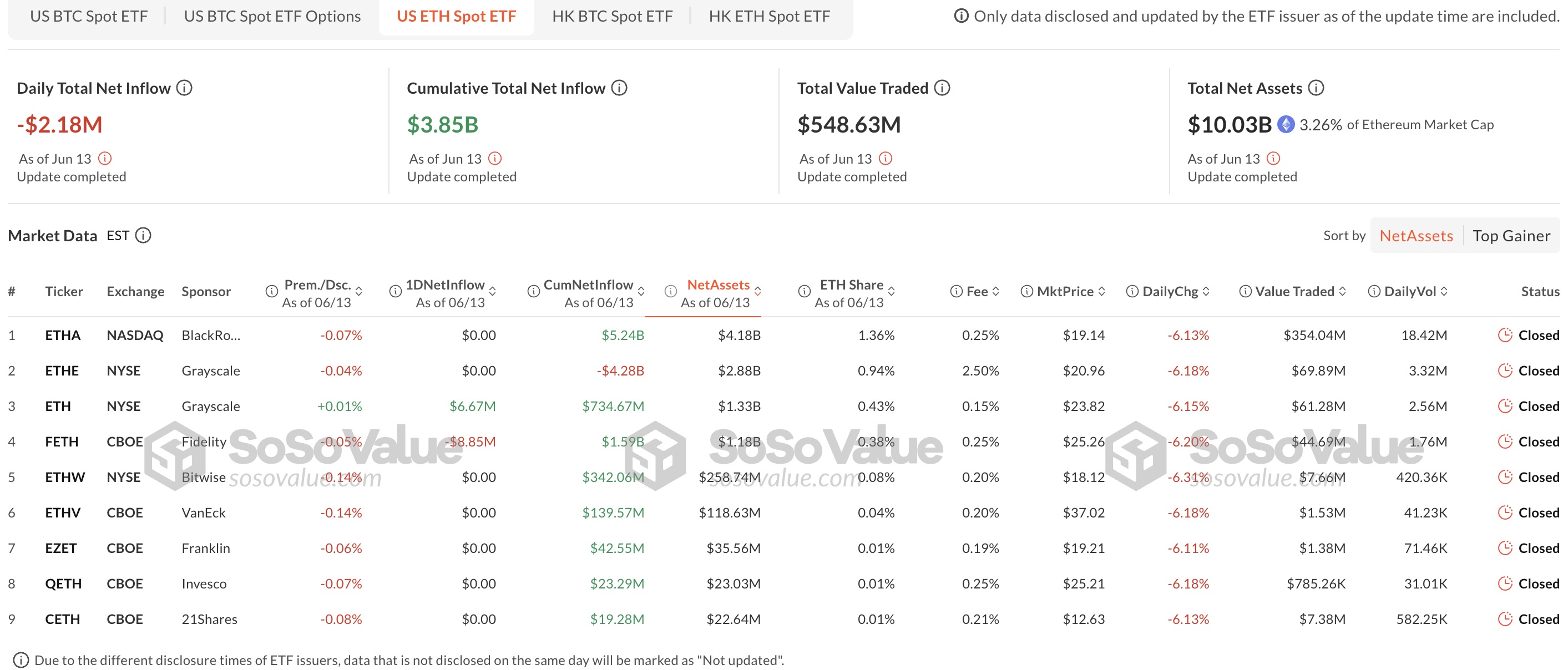Click the $548.63M total value traded
The width and height of the screenshot is (1568, 670).
coord(849,125)
